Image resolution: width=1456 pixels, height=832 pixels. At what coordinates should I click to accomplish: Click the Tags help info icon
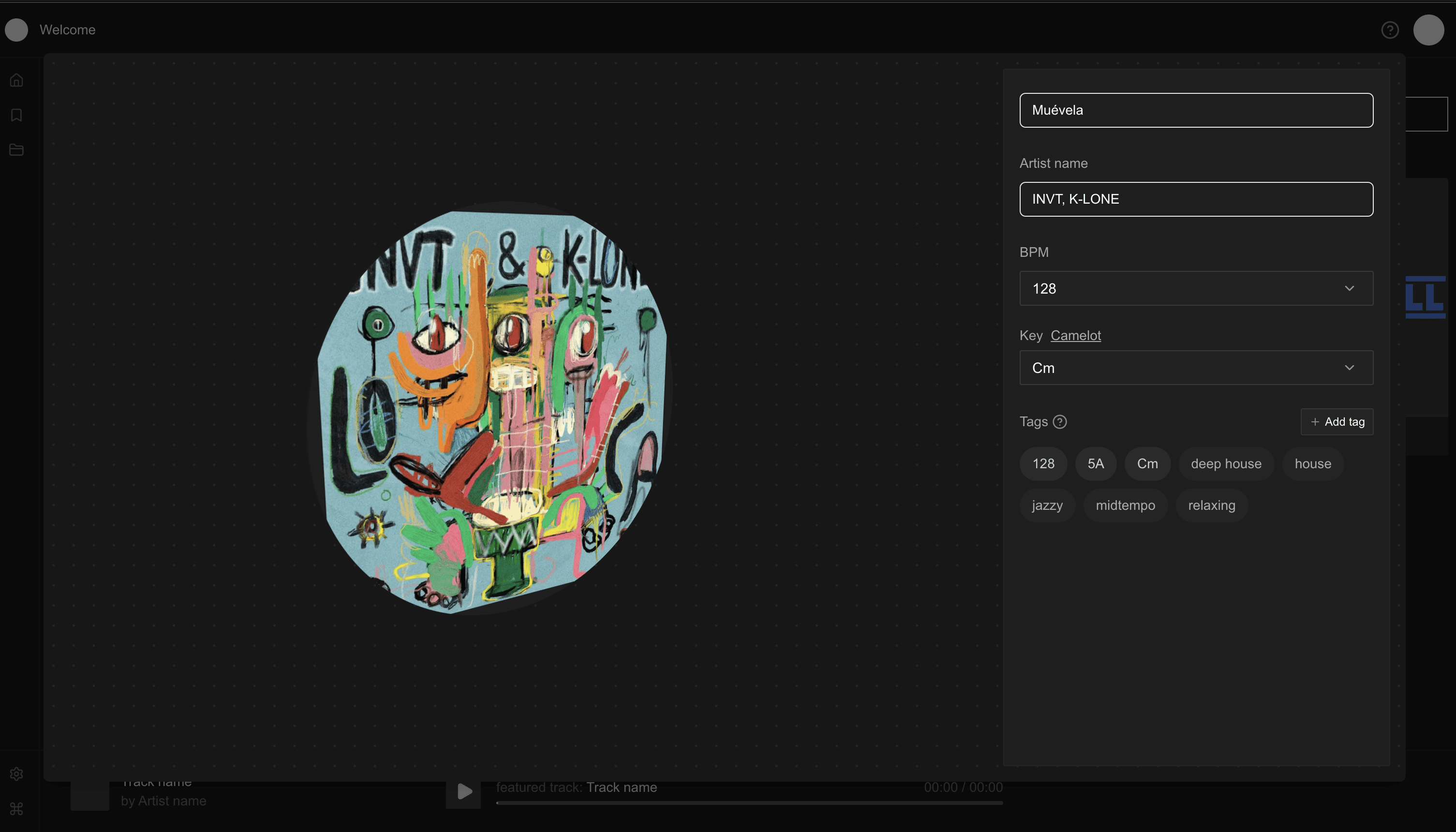coord(1060,422)
